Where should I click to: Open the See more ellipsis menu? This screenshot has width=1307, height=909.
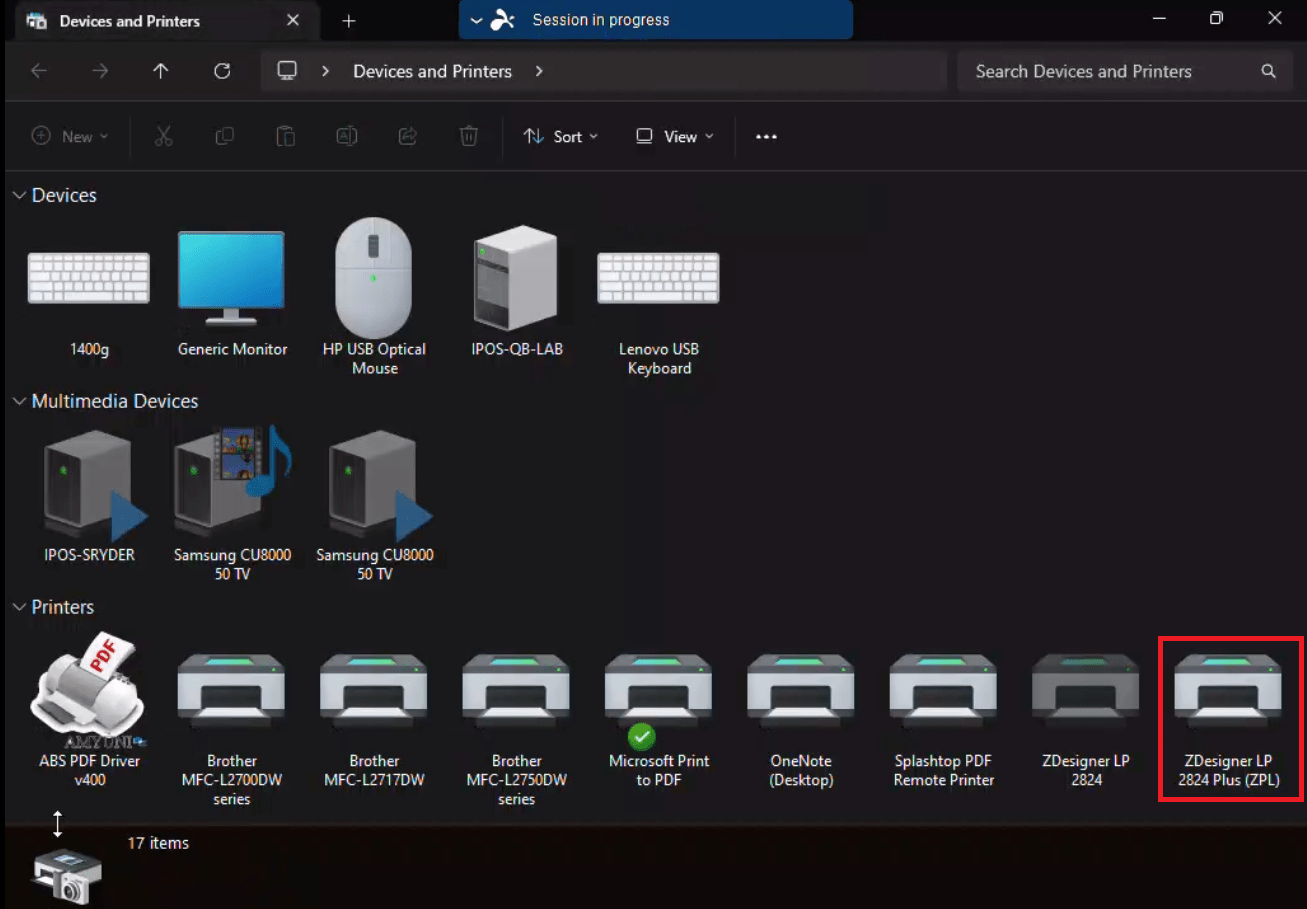click(766, 136)
